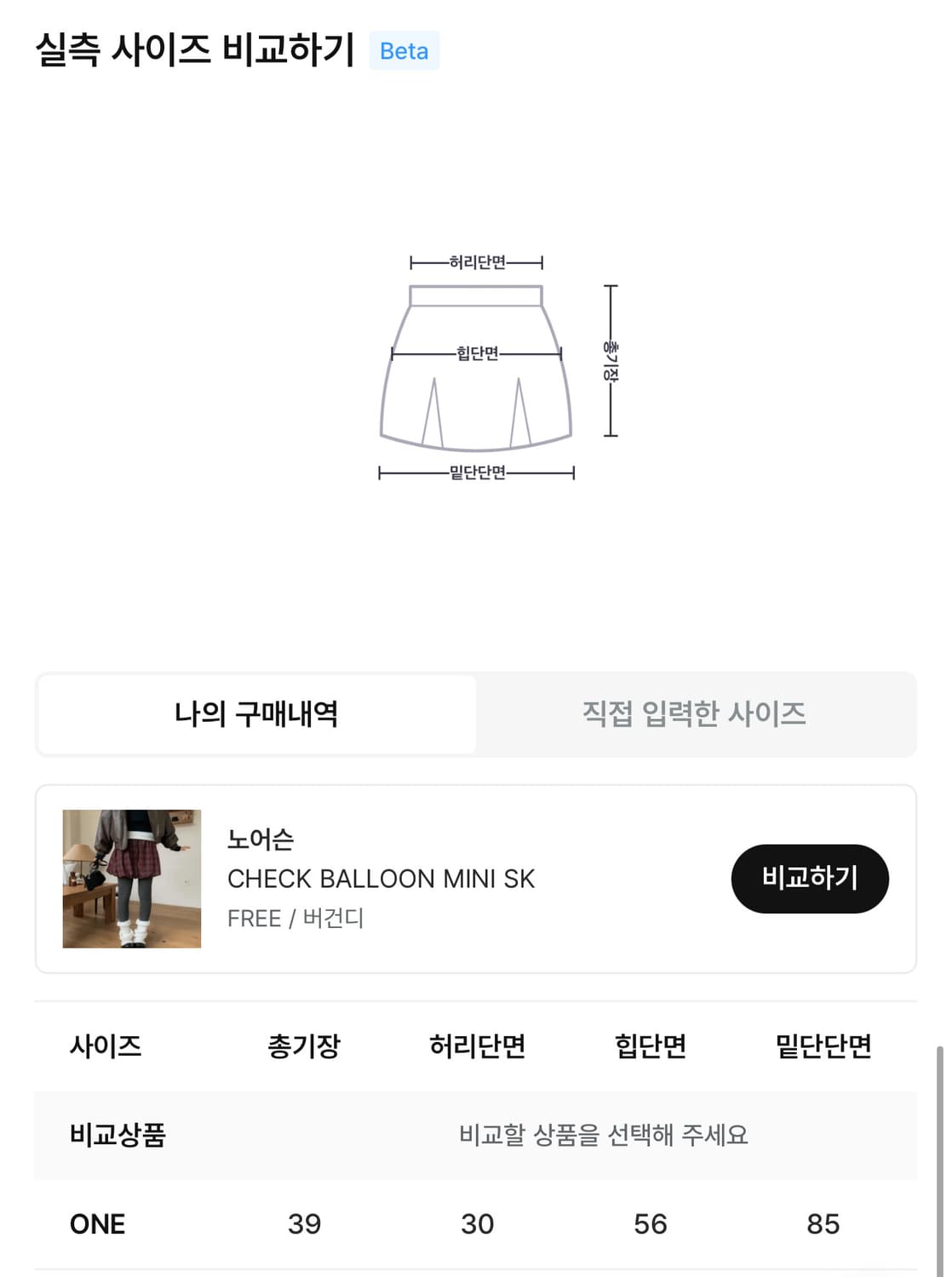This screenshot has width=952, height=1277.
Task: Click the 총기장 table column header
Action: point(304,1045)
